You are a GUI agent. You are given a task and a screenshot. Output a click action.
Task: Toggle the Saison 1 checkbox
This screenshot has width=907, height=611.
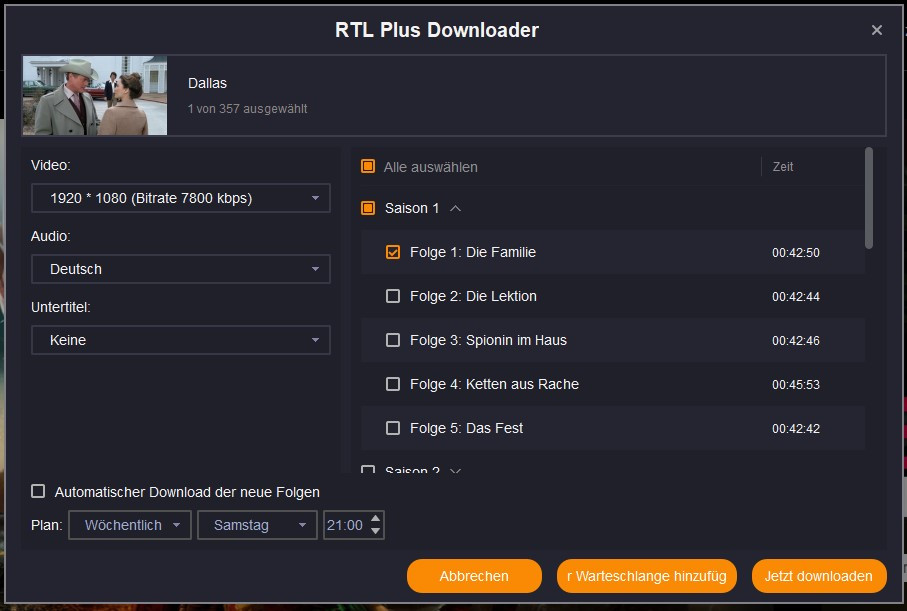pos(368,208)
